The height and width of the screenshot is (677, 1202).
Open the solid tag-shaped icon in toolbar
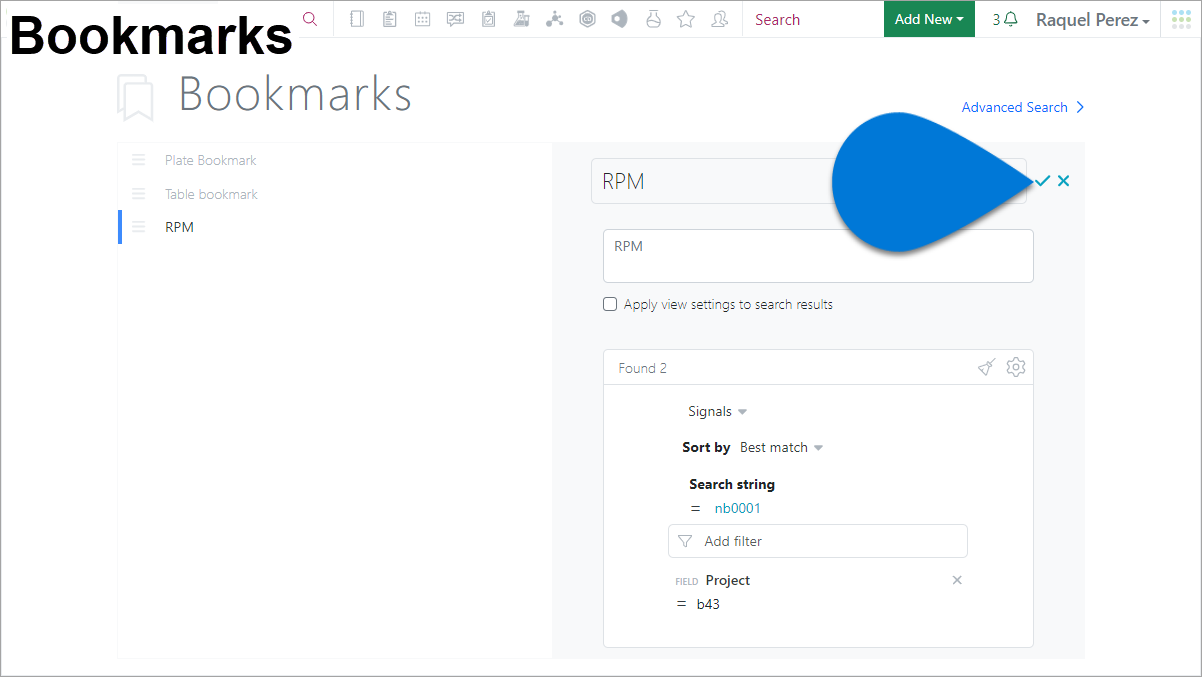(x=620, y=19)
